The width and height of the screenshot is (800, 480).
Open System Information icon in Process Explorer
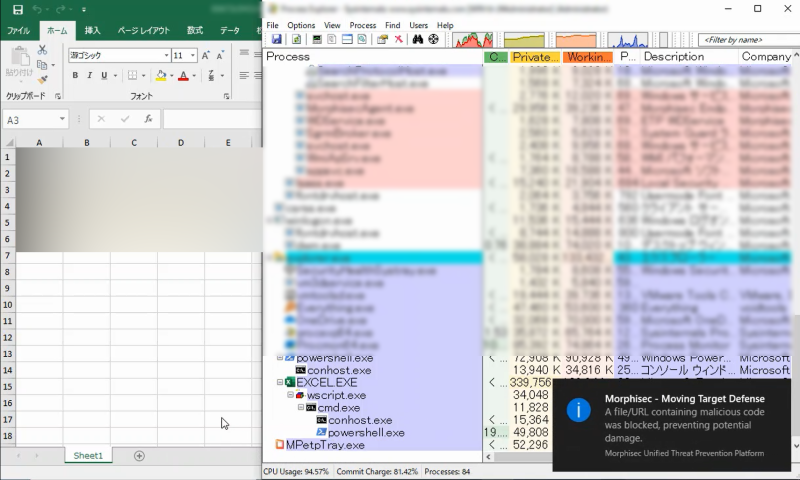pos(316,39)
